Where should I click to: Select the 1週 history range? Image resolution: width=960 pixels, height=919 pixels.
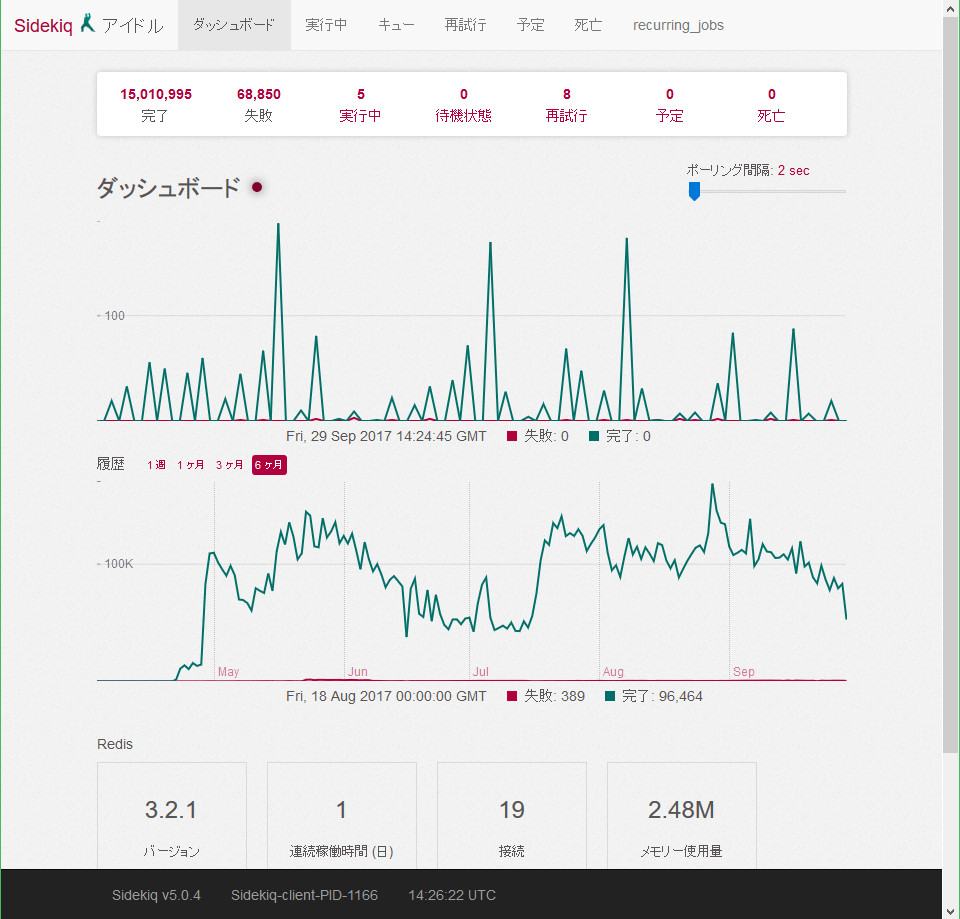pos(156,465)
